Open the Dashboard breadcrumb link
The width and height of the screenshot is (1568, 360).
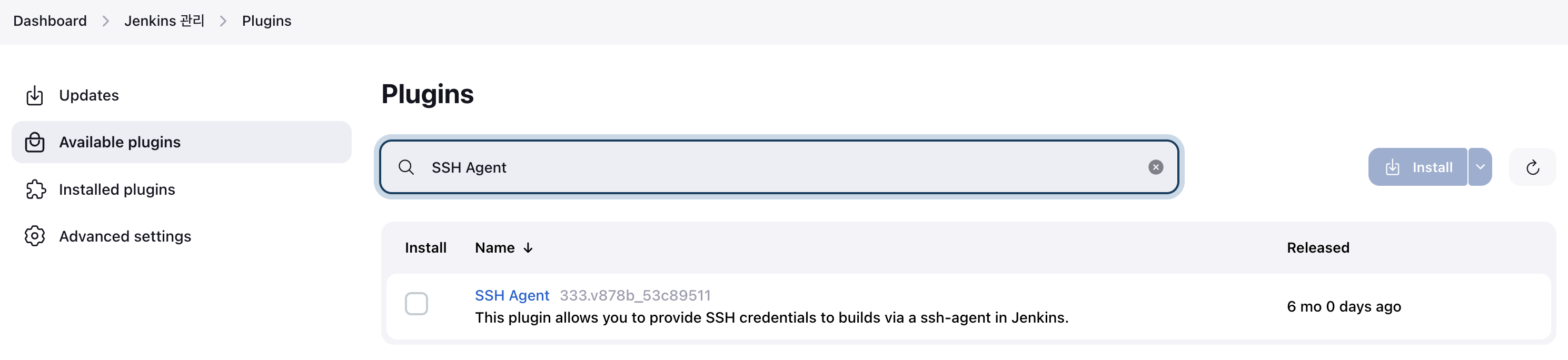[x=49, y=20]
